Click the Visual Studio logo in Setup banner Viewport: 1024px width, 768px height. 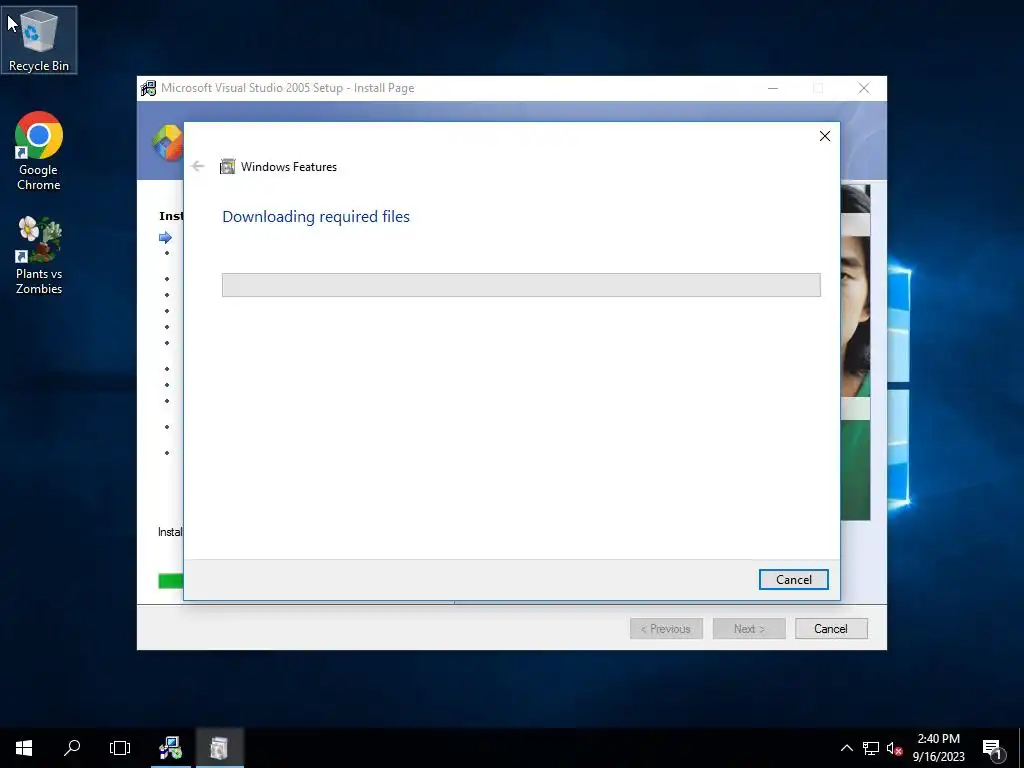[168, 142]
